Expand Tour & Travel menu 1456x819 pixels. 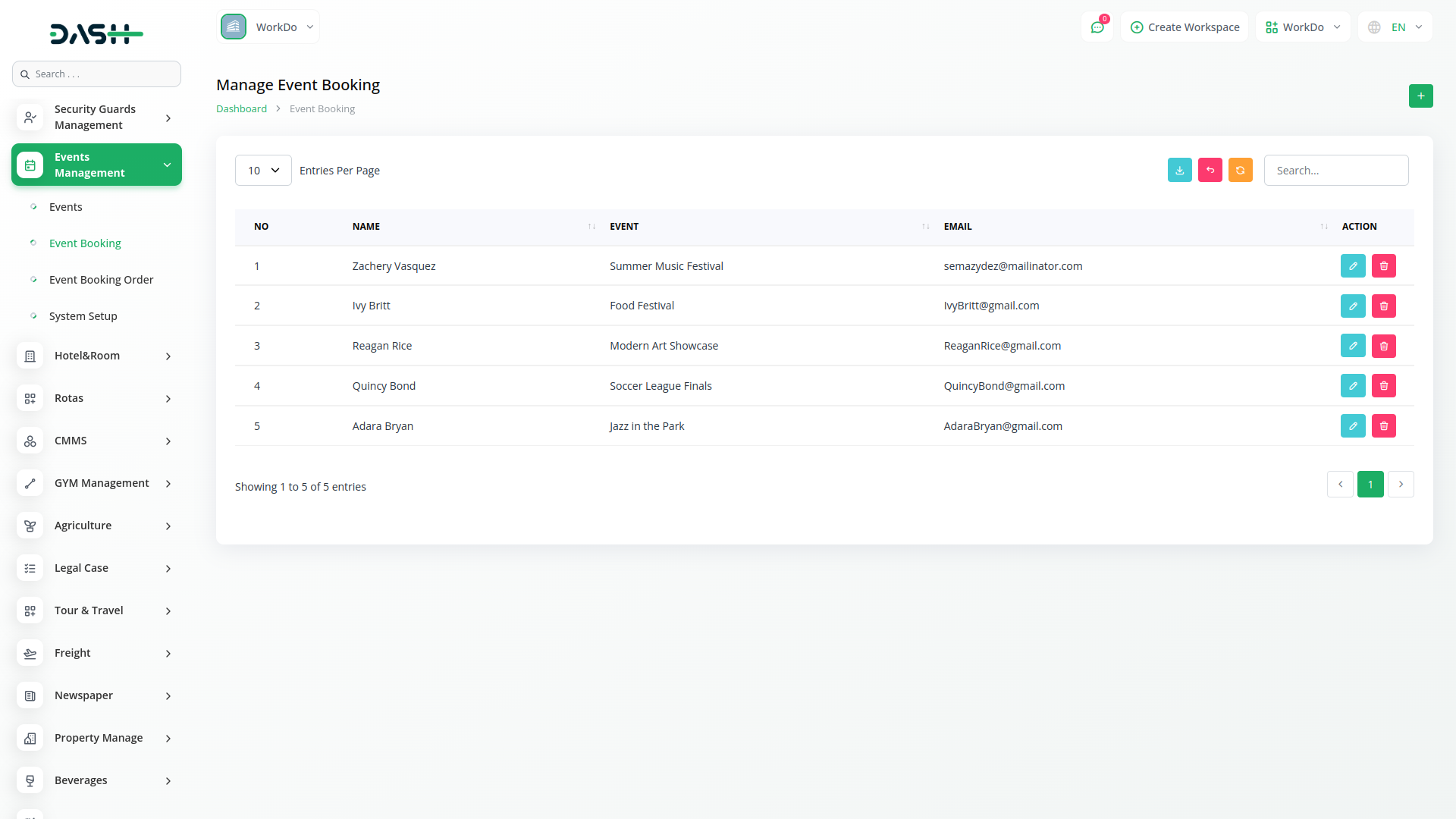pyautogui.click(x=96, y=610)
